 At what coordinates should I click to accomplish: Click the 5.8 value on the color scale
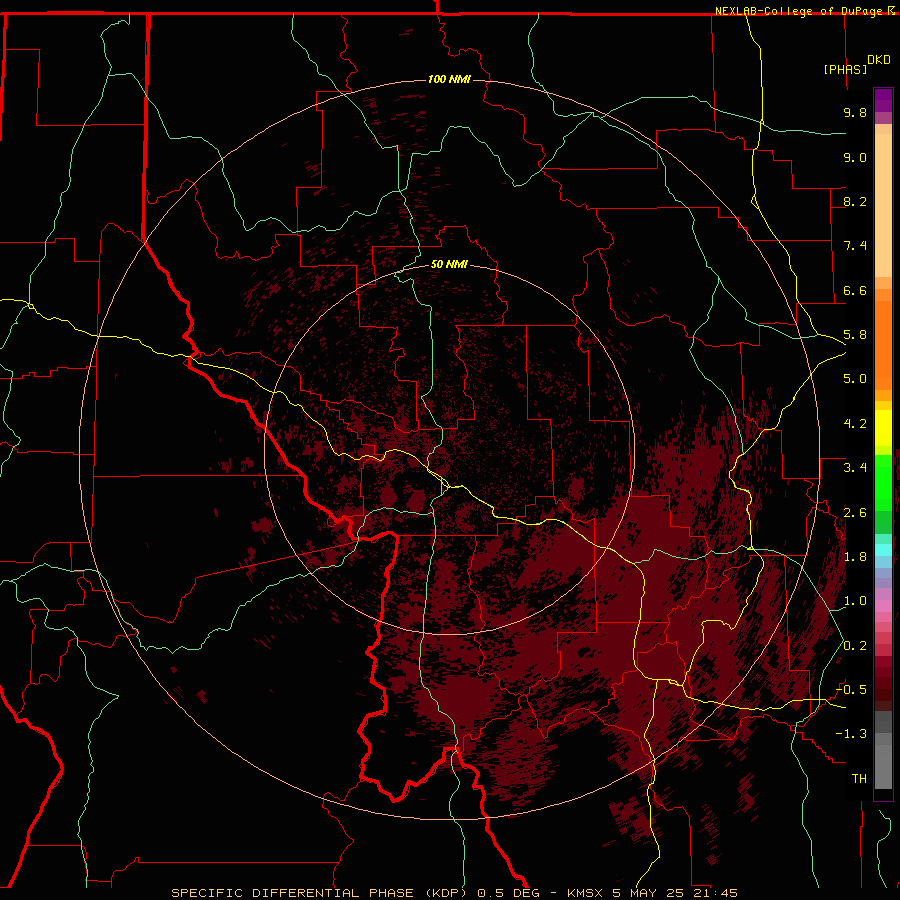click(855, 335)
